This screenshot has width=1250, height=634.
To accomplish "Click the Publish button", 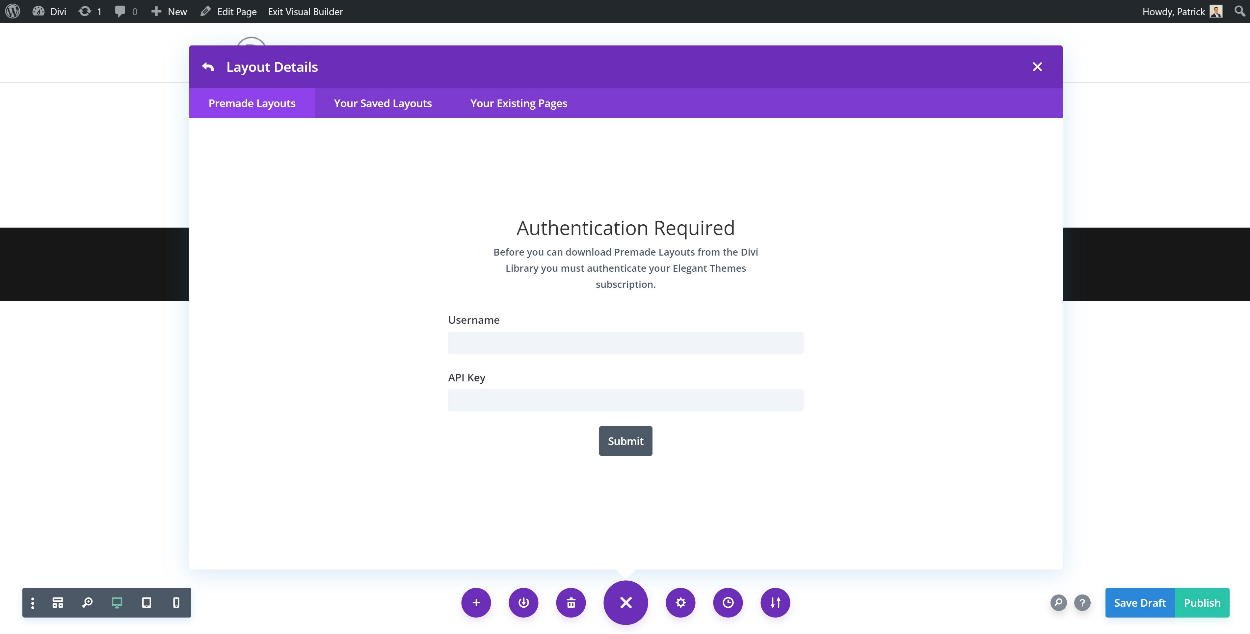I will click(1202, 603).
